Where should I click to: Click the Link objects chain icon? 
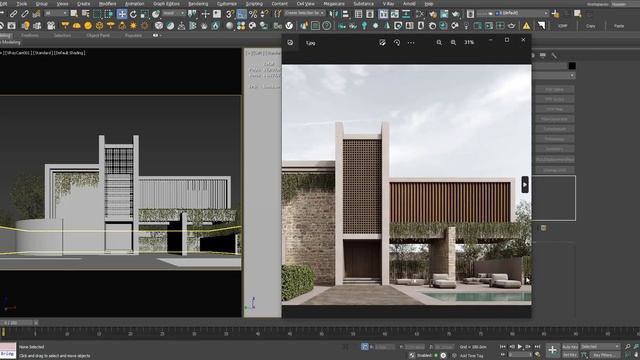13,14
